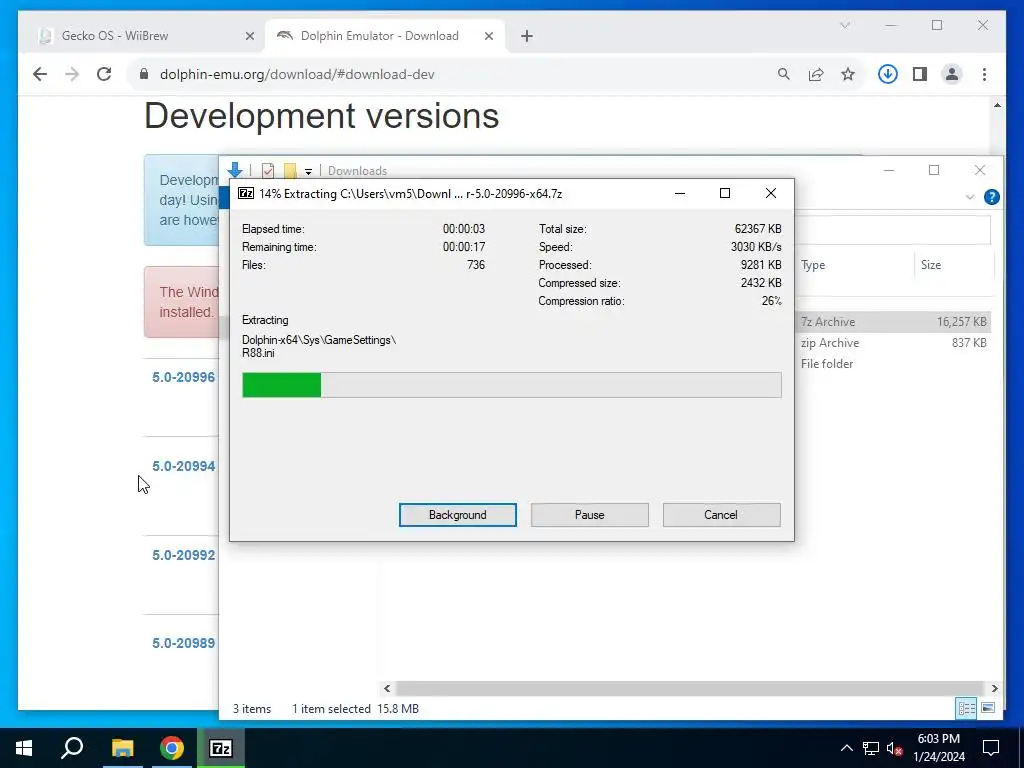Open the network tray icon
This screenshot has width=1024, height=768.
coord(871,748)
